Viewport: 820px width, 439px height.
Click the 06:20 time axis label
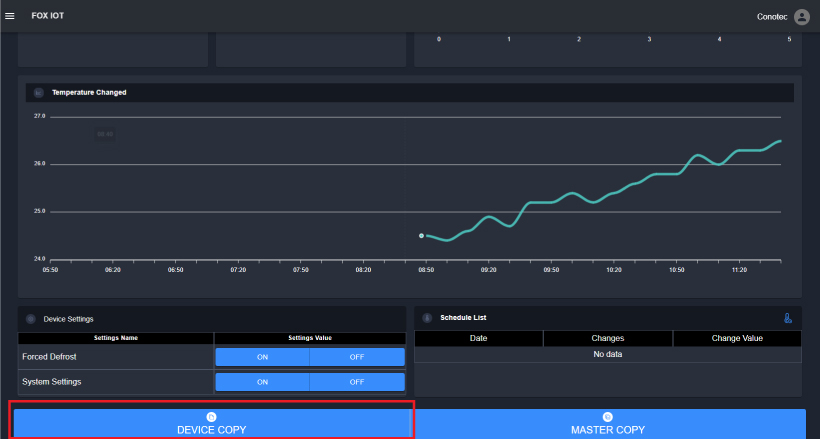click(112, 270)
